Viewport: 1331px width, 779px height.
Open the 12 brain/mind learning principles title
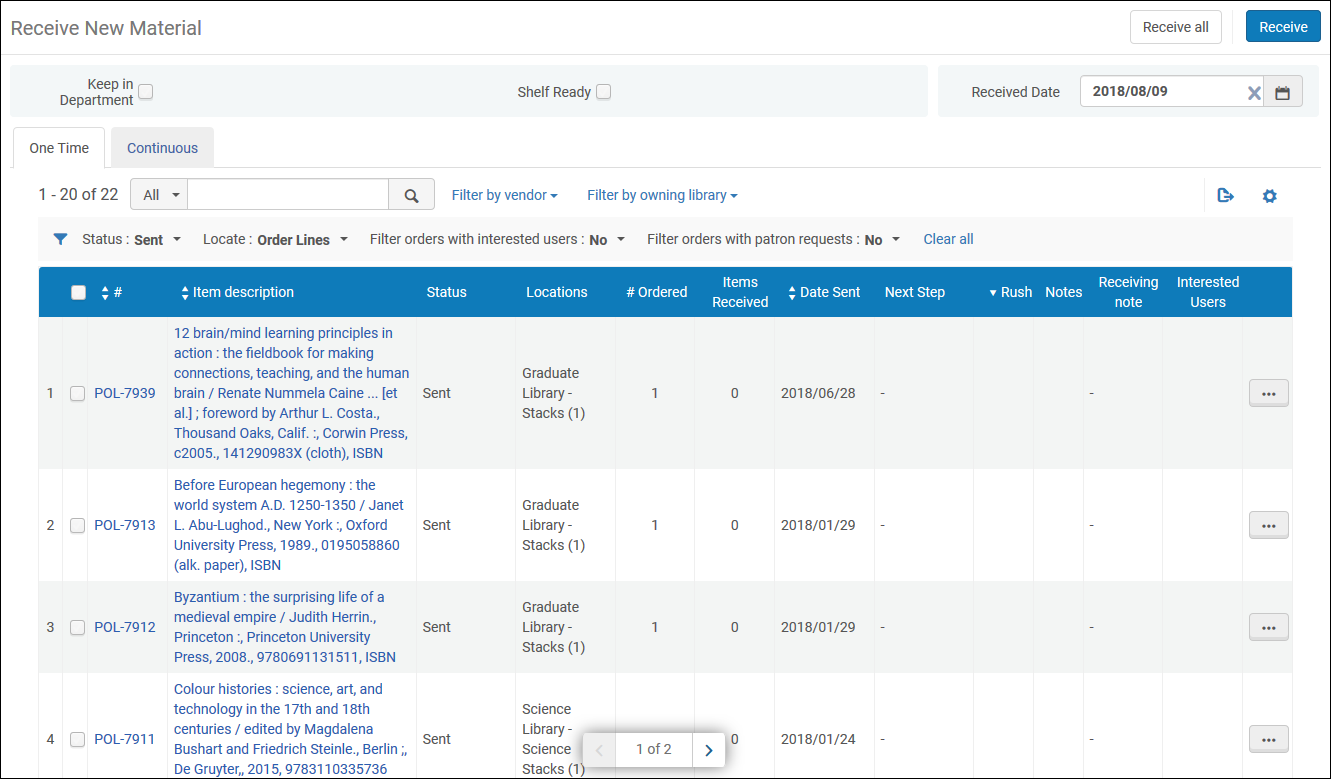291,393
